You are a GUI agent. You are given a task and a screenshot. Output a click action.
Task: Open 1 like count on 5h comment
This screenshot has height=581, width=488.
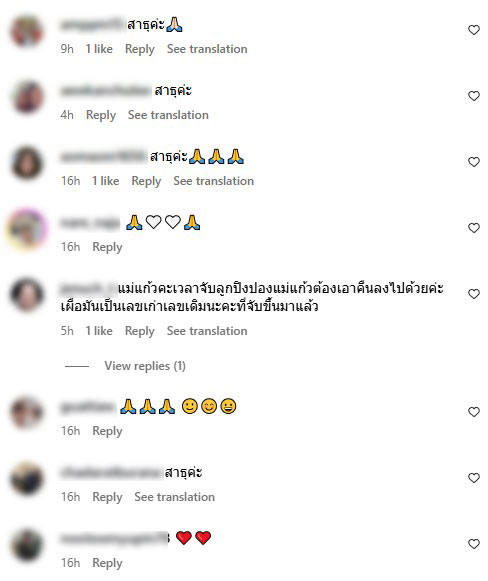pyautogui.click(x=99, y=331)
